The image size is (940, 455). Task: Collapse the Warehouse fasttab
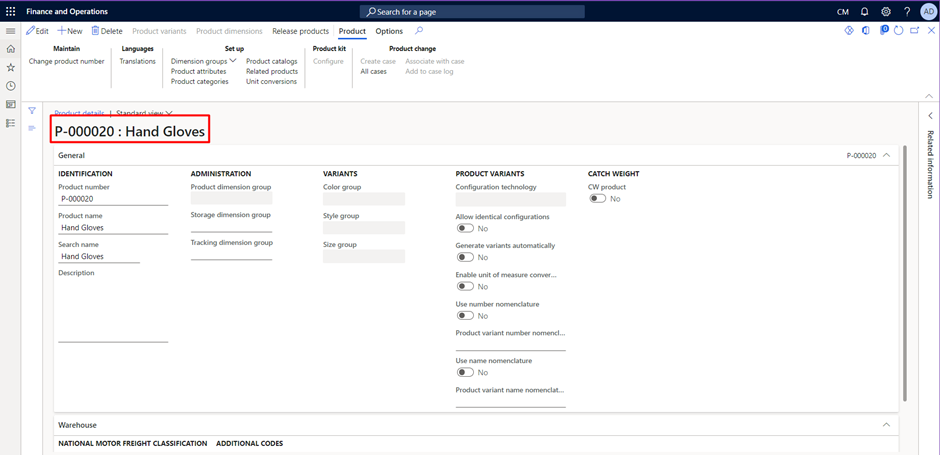tap(887, 424)
